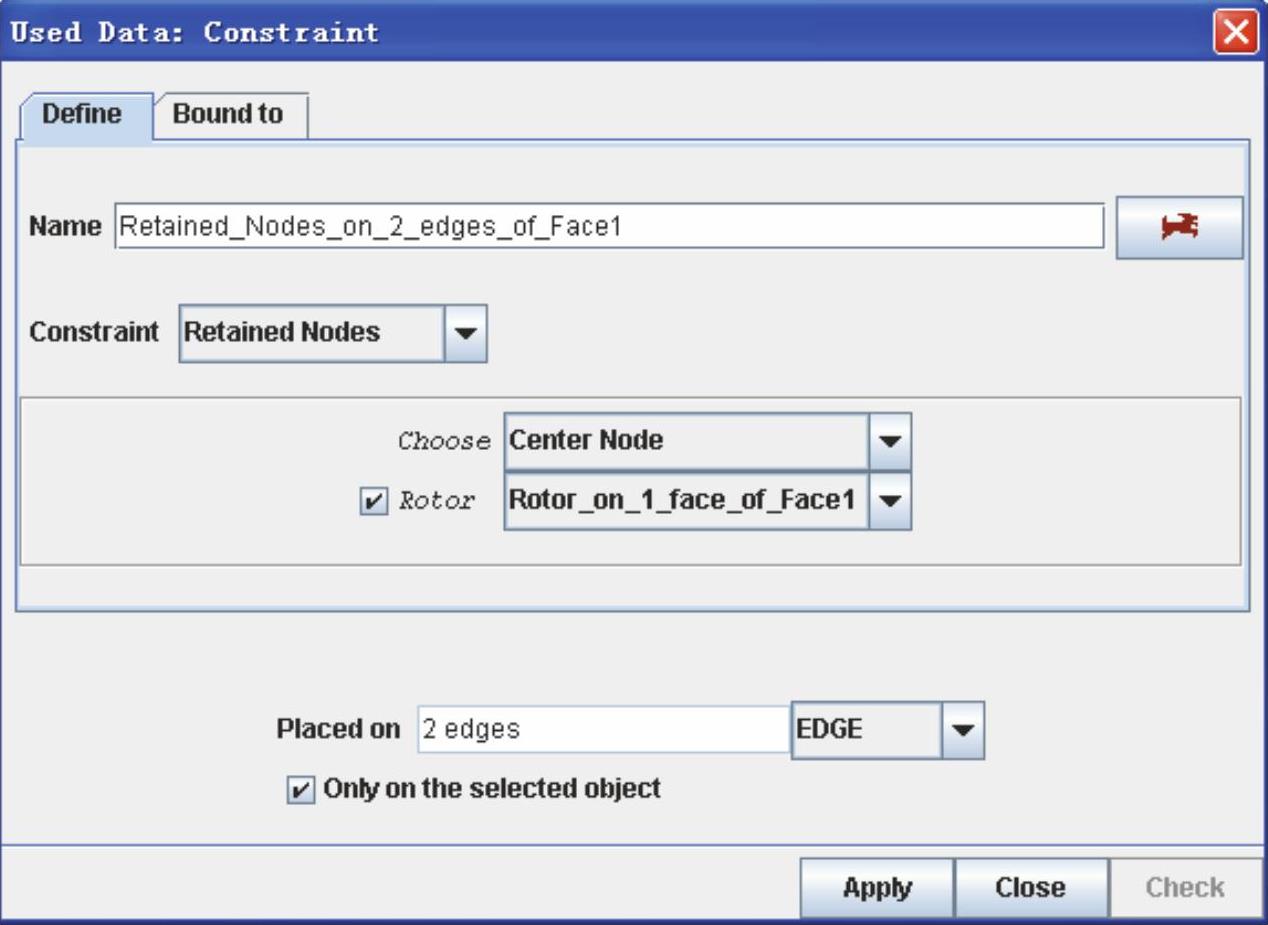Close the Used Data: Constraint dialog
The height and width of the screenshot is (925, 1268).
[x=1238, y=31]
